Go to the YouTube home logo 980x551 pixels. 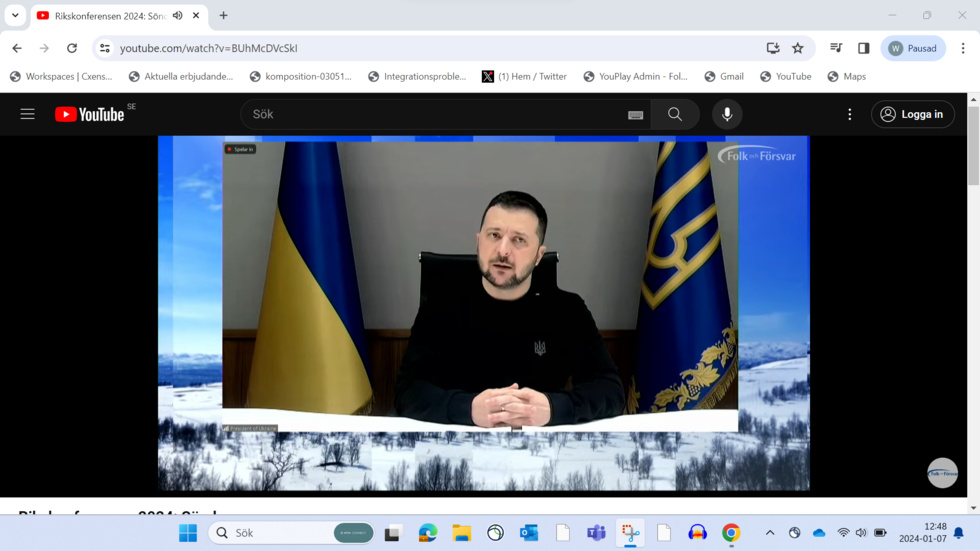click(x=89, y=114)
